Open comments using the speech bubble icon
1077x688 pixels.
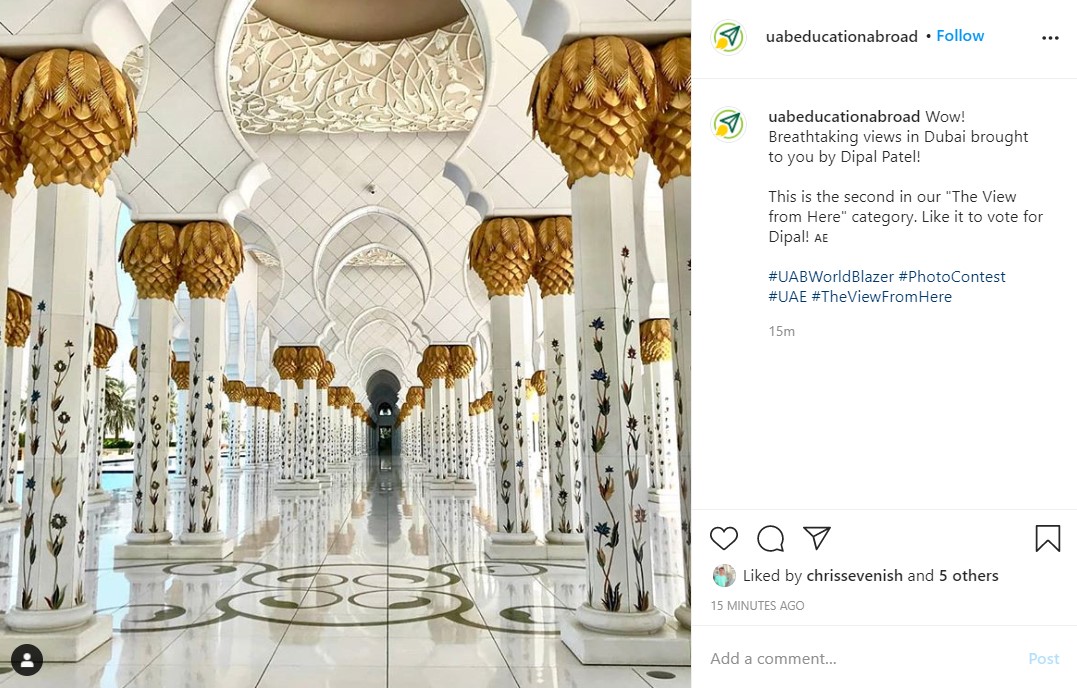[770, 539]
